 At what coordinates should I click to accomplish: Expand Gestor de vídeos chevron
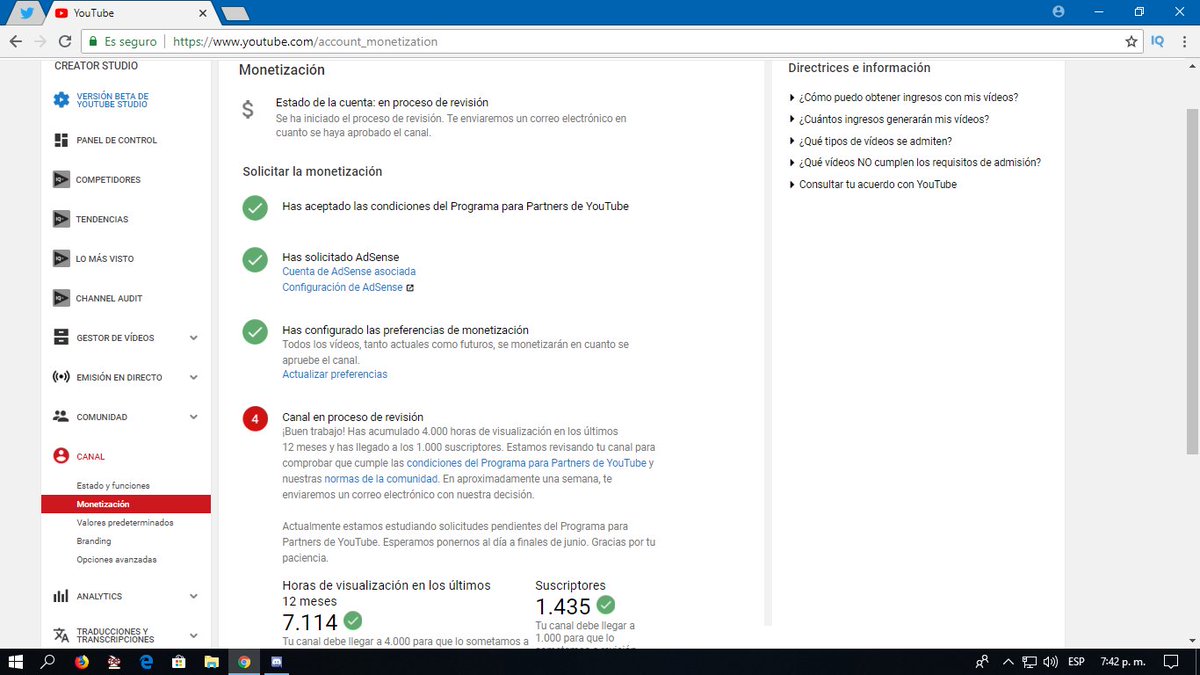point(194,338)
